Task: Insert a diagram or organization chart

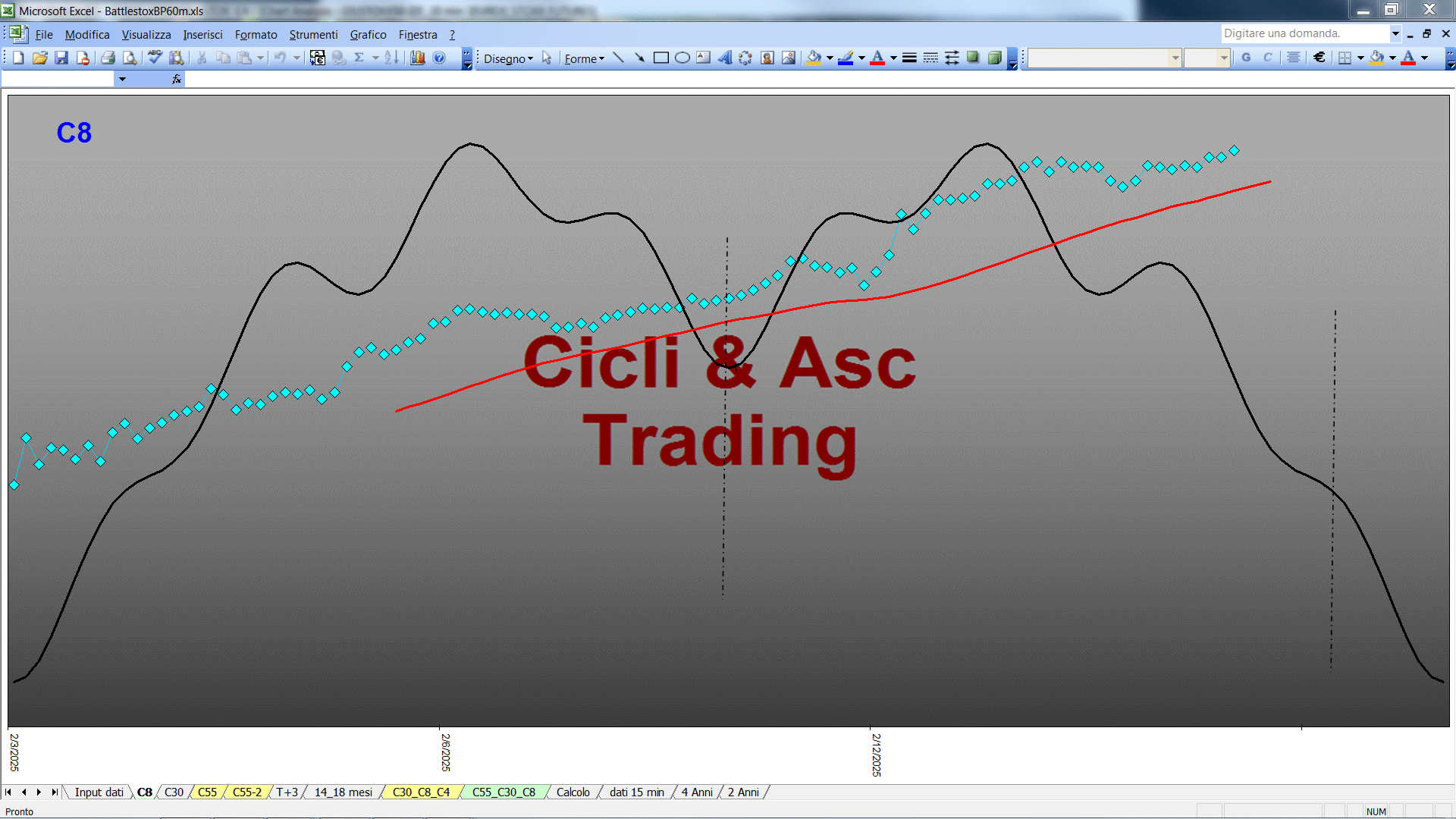Action: click(745, 58)
